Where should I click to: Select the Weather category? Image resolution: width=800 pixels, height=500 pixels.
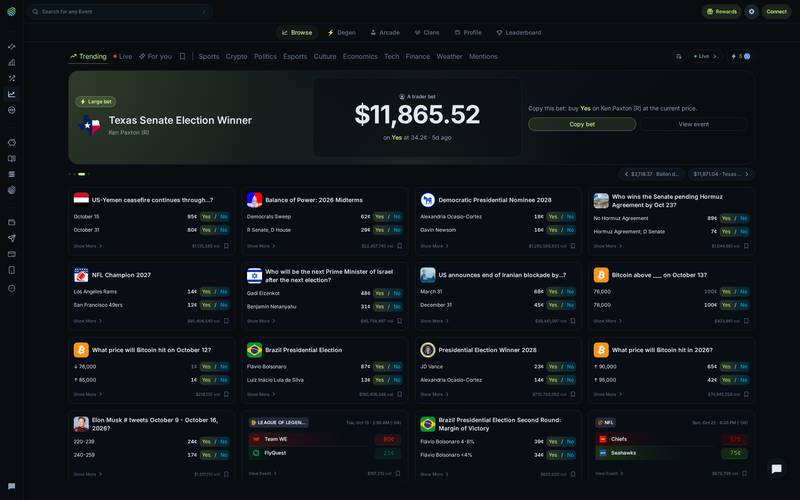(449, 56)
